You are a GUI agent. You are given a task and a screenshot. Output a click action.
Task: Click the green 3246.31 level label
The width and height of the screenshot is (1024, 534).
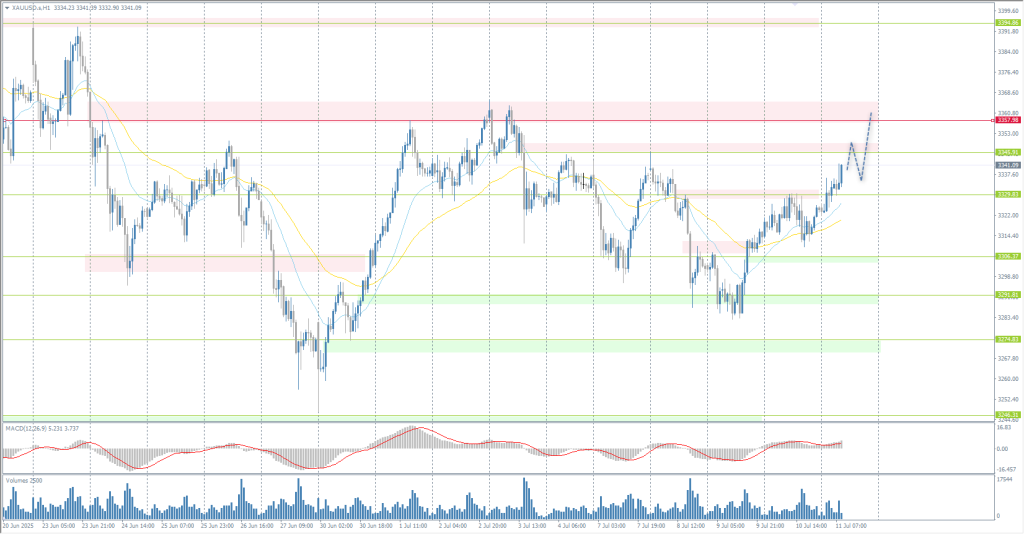(1007, 415)
